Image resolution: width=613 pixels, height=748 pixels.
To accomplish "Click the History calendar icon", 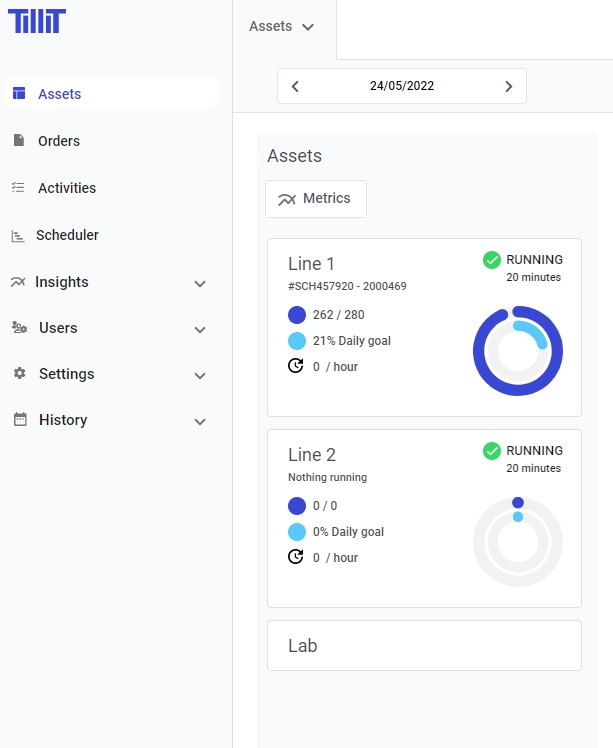I will click(19, 420).
